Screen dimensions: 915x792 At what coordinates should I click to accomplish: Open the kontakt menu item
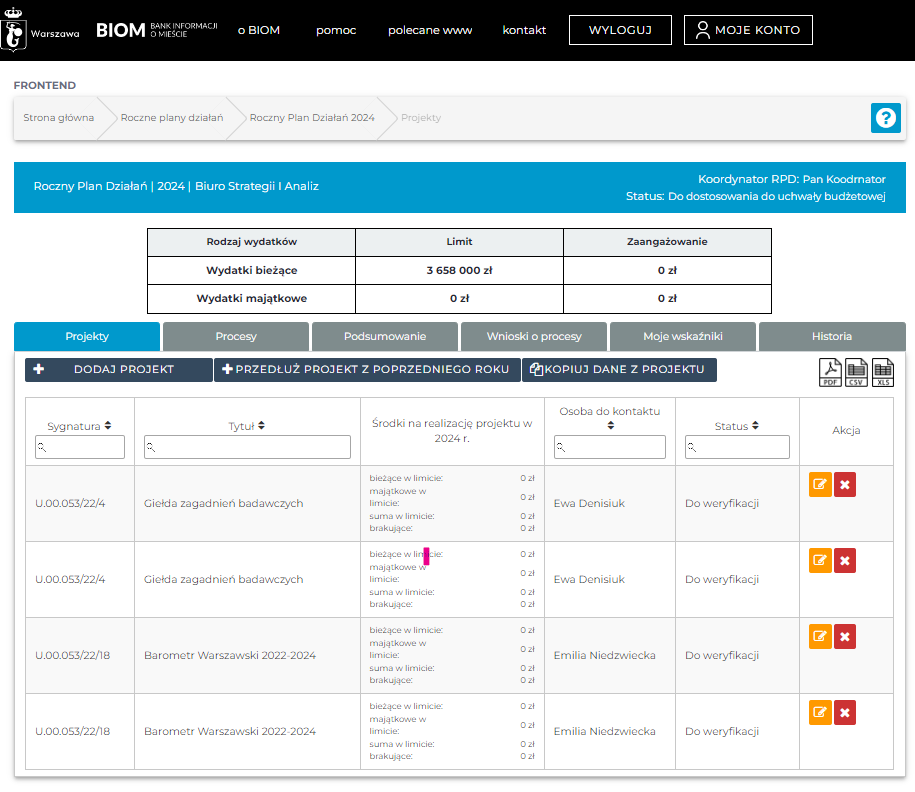[x=524, y=30]
